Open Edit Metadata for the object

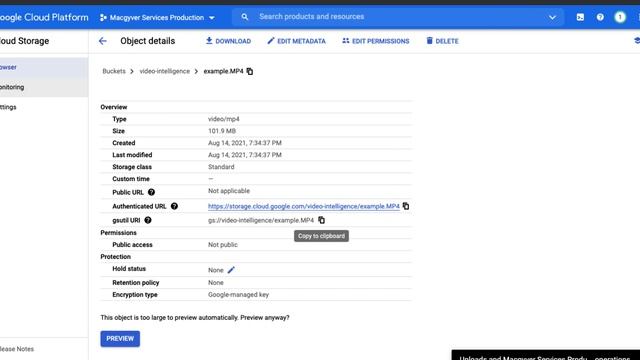point(296,41)
